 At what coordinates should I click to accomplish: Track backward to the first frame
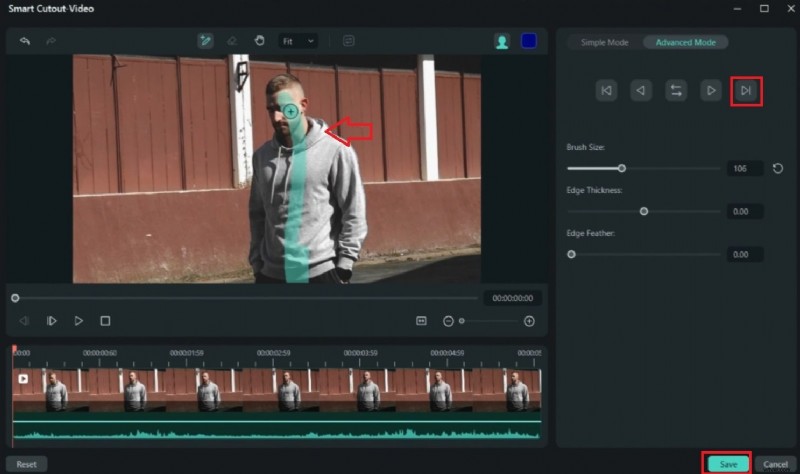tap(607, 91)
